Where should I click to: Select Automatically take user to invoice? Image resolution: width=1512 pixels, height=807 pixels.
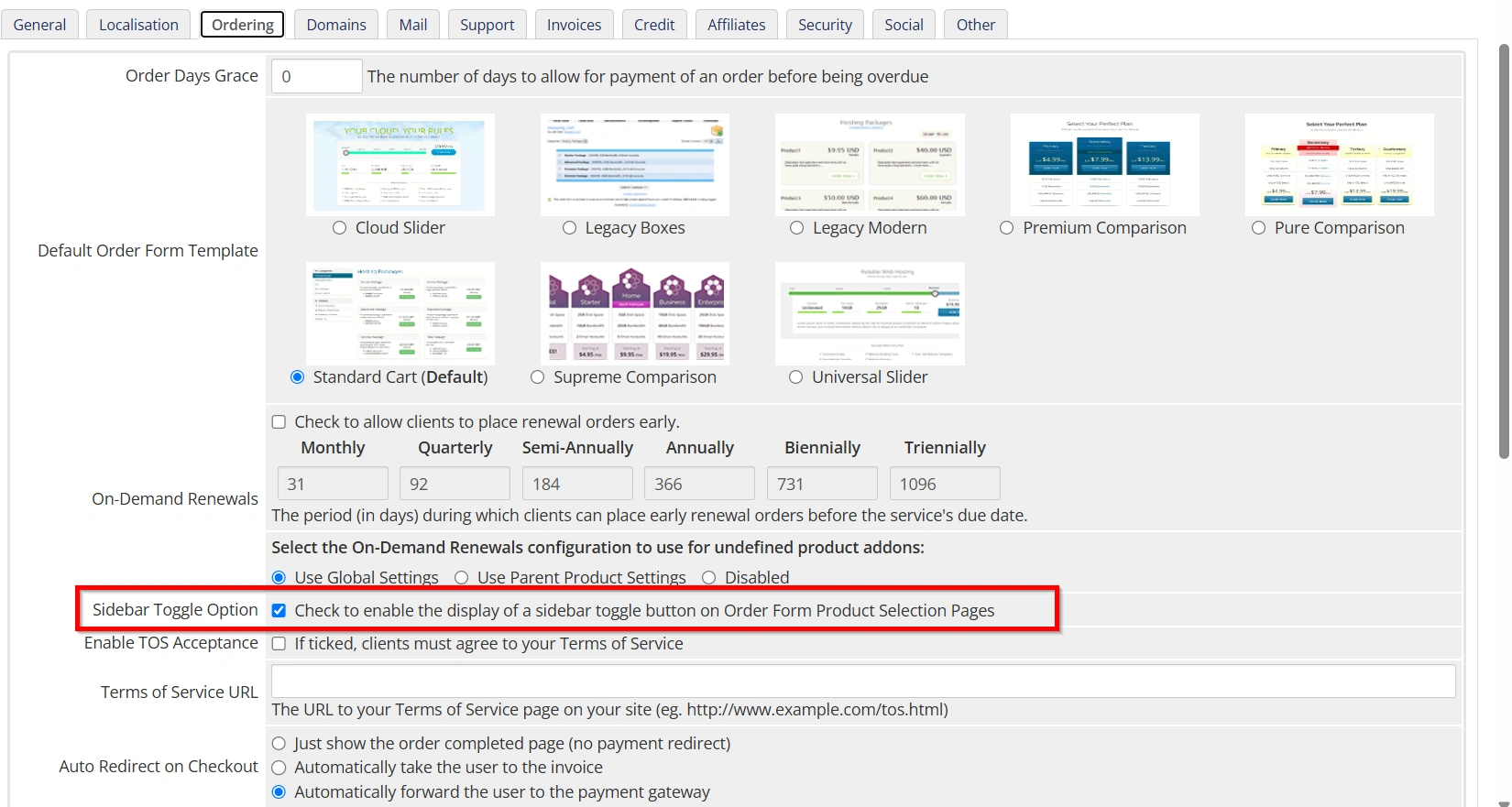[x=279, y=768]
